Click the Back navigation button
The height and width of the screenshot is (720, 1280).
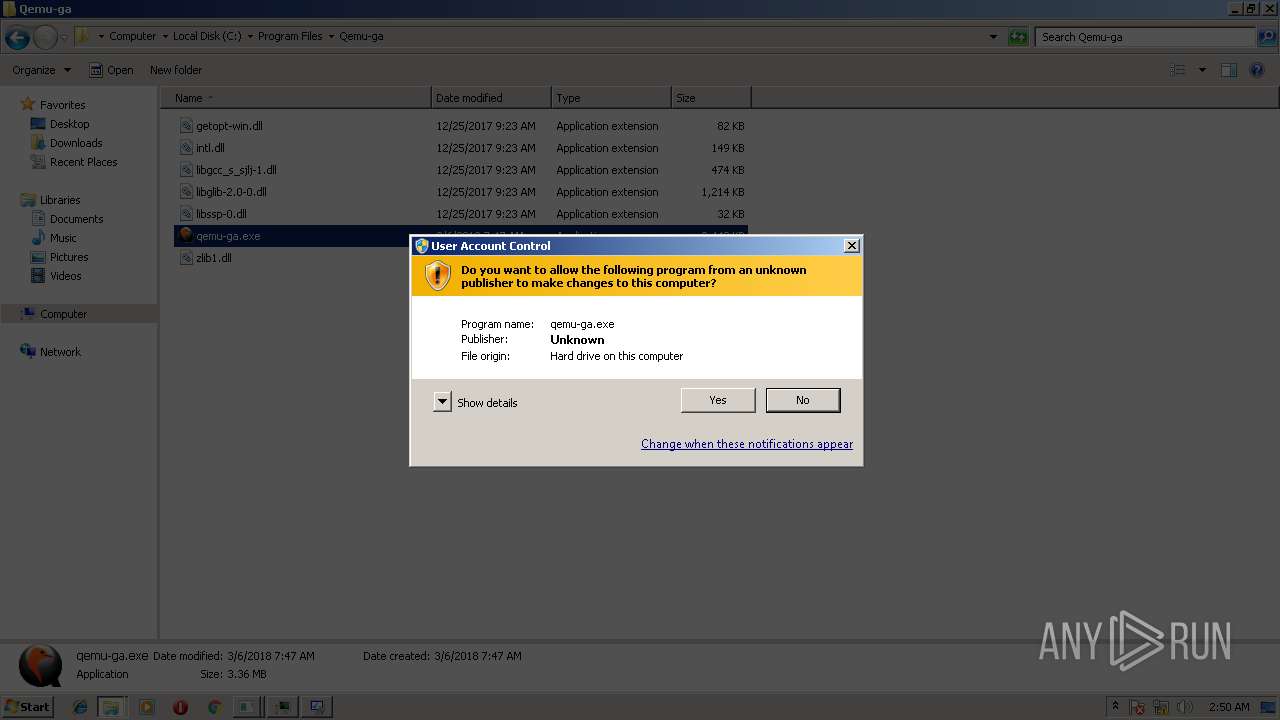(x=17, y=38)
